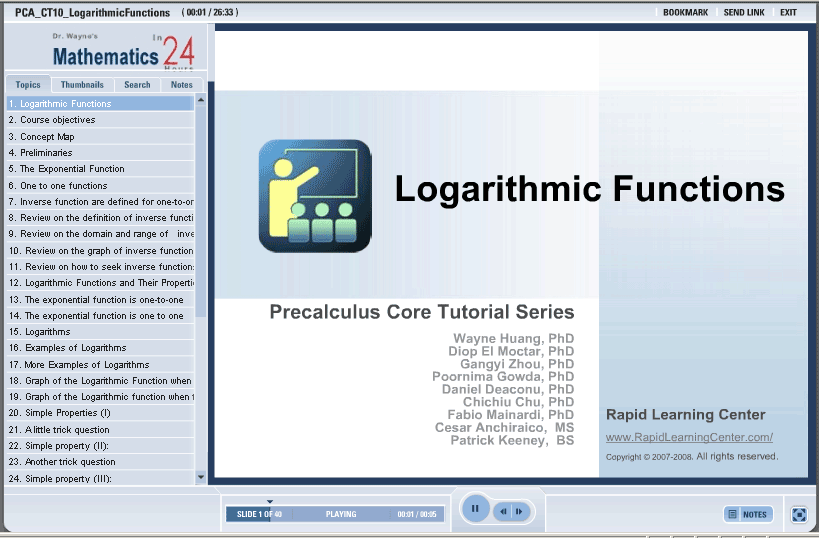This screenshot has height=538, width=819.
Task: Click SEND LINK in top bar
Action: (x=744, y=13)
